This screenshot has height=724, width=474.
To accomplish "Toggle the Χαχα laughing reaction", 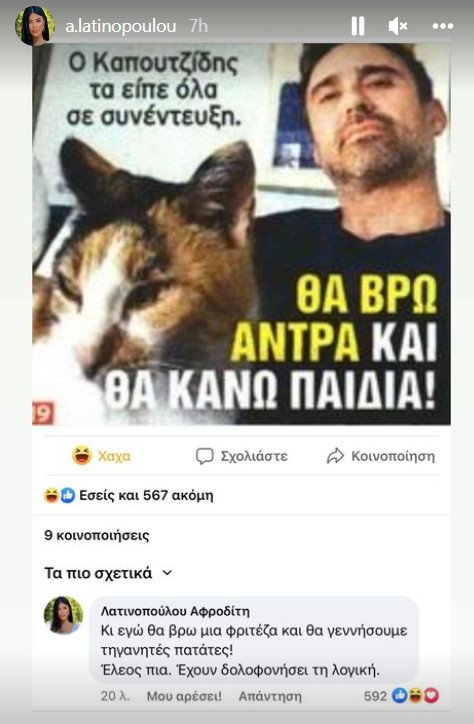I will coord(102,456).
